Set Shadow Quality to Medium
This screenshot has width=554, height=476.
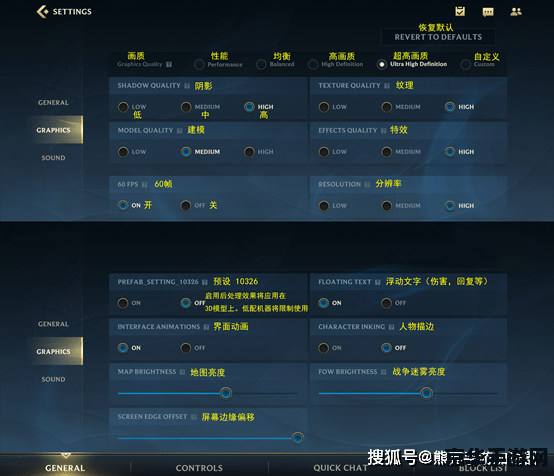click(186, 107)
